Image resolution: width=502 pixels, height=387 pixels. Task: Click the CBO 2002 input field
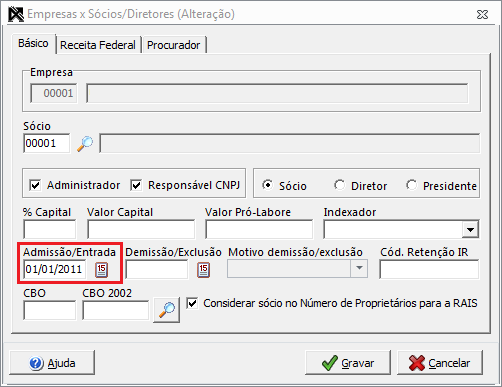[116, 310]
